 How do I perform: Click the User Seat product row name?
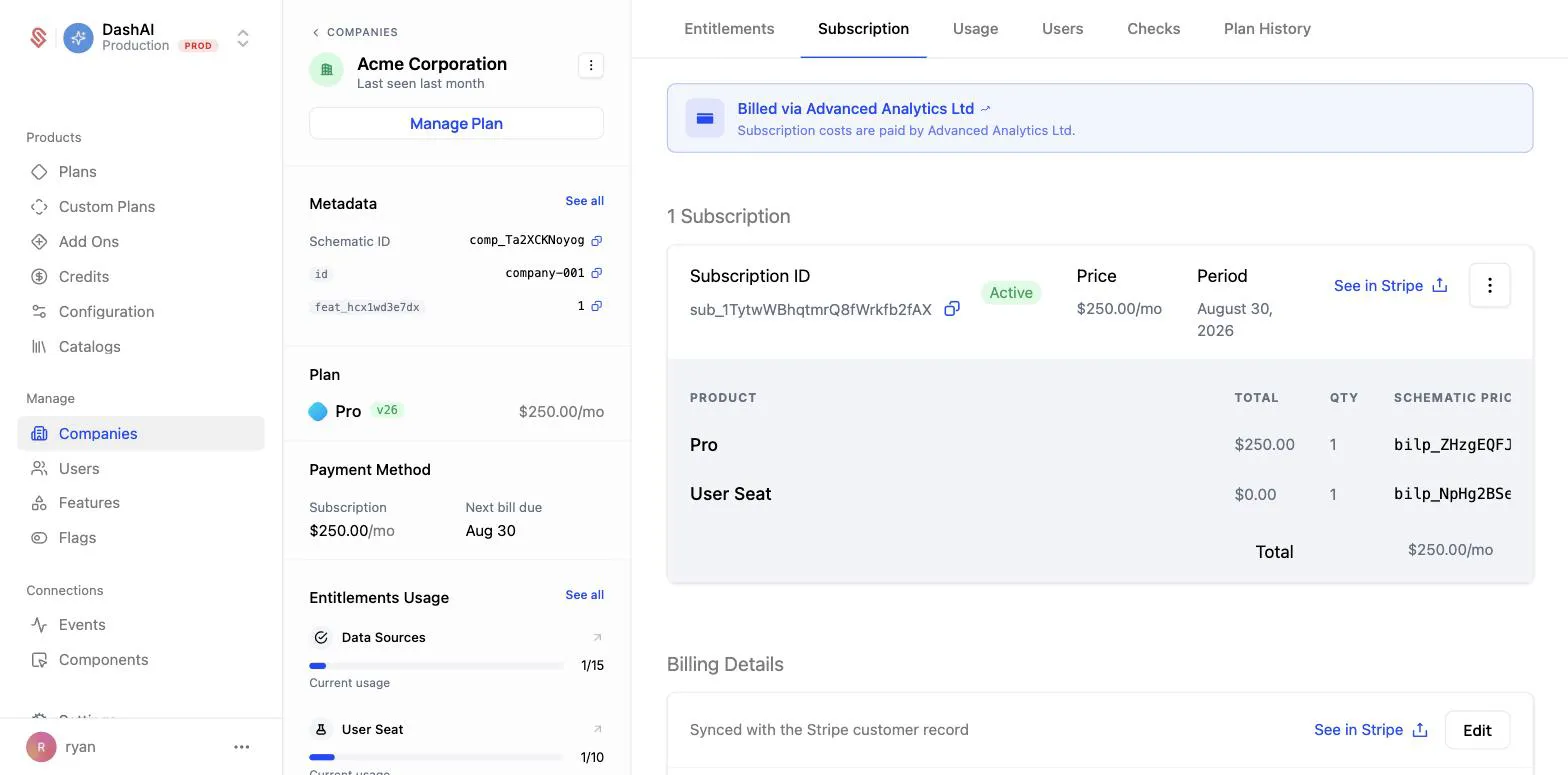pyautogui.click(x=730, y=494)
